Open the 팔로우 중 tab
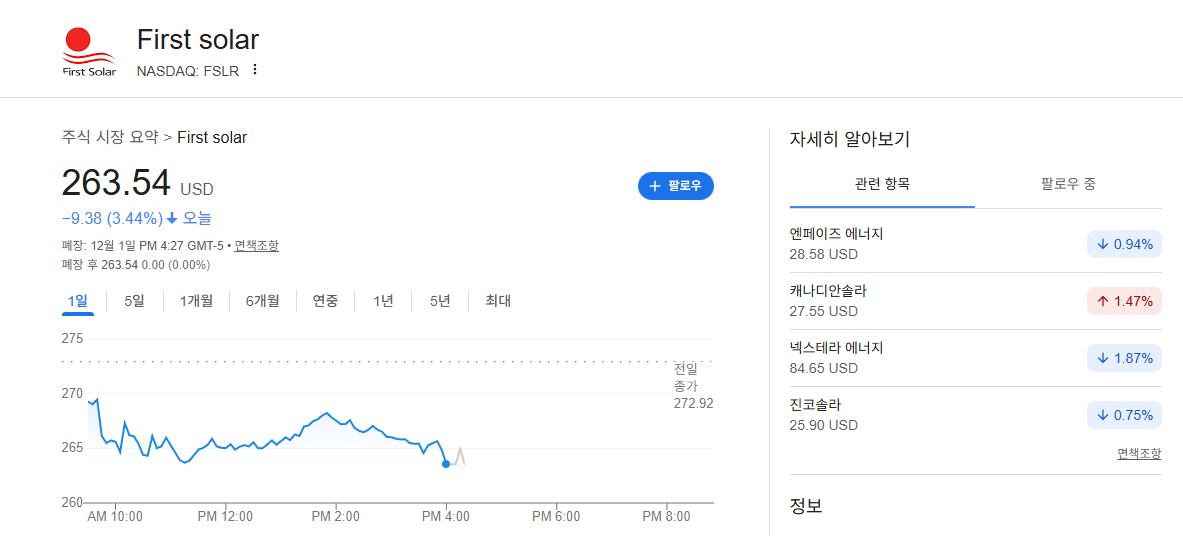Screen dimensions: 1183x536 (1068, 183)
